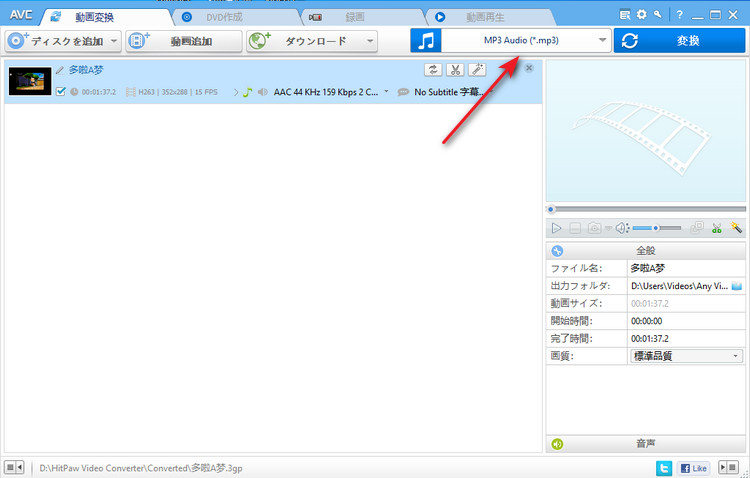The height and width of the screenshot is (478, 750).
Task: Click the 変換 convert button
Action: [x=679, y=40]
